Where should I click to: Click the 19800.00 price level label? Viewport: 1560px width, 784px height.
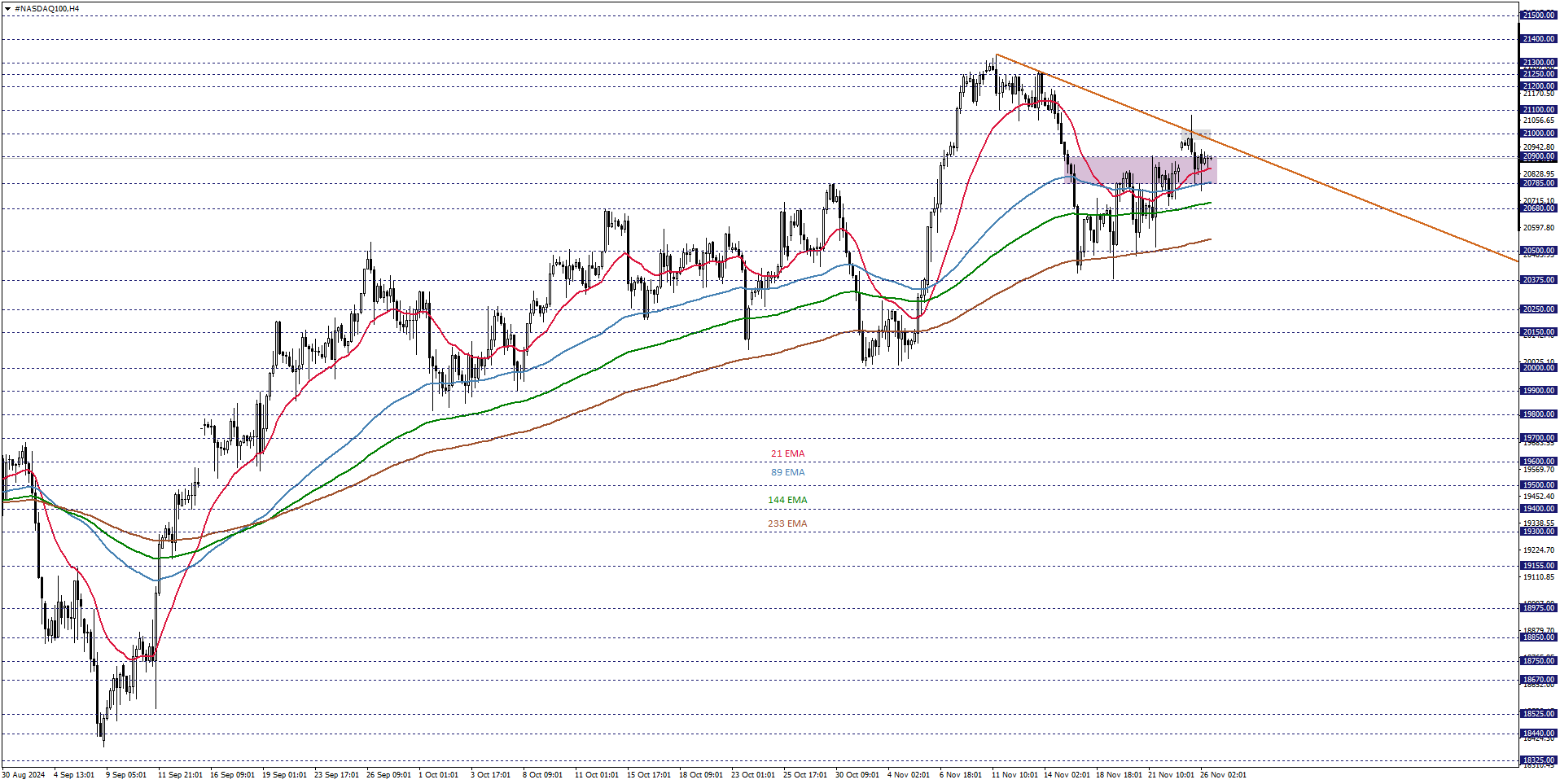[1538, 414]
